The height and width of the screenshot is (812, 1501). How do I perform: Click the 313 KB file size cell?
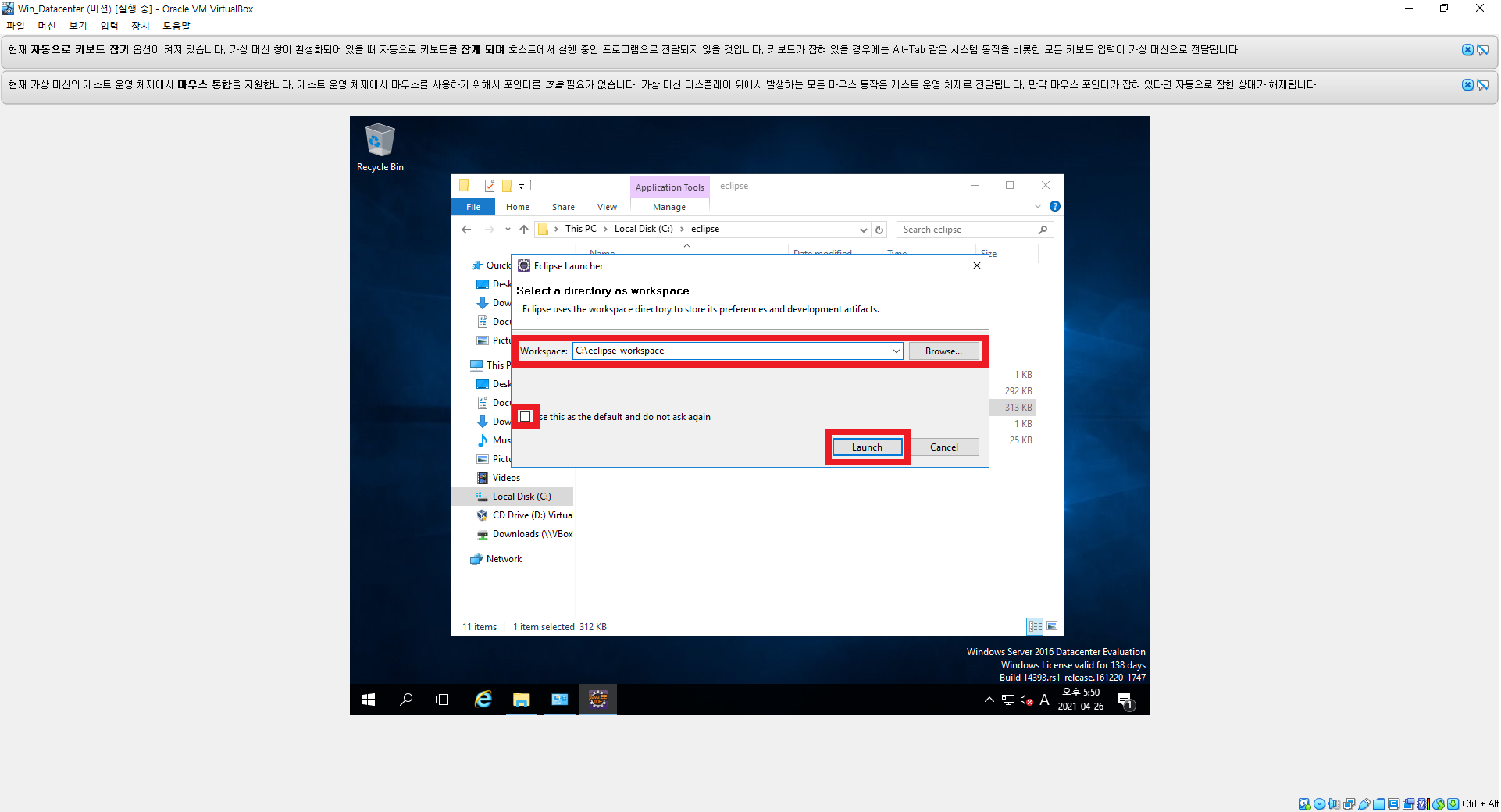click(x=1018, y=408)
